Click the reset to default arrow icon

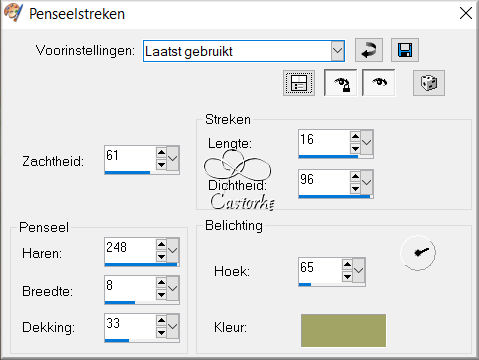point(369,50)
